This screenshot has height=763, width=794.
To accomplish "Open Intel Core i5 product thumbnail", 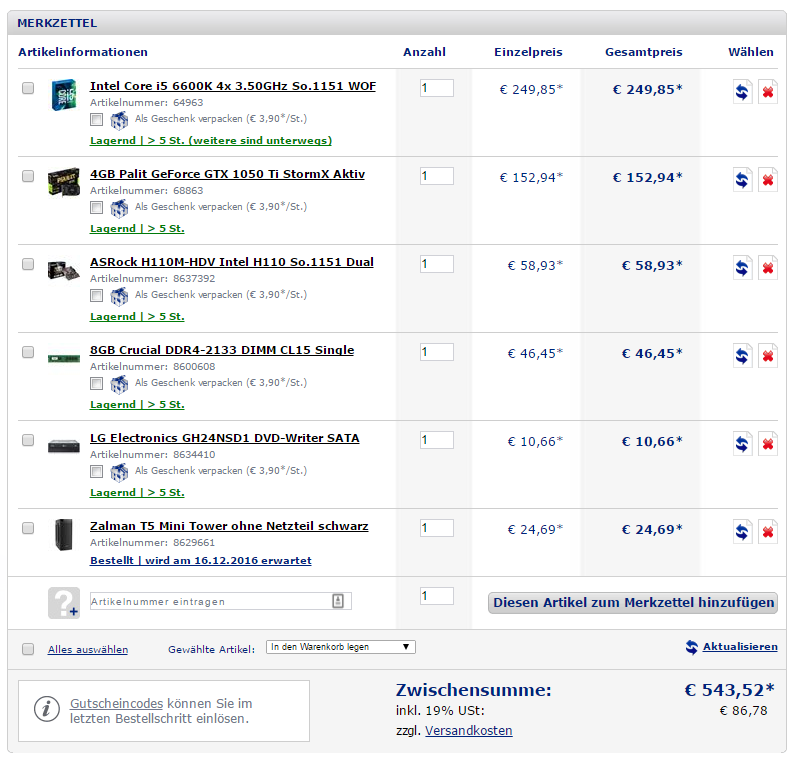I will point(64,94).
